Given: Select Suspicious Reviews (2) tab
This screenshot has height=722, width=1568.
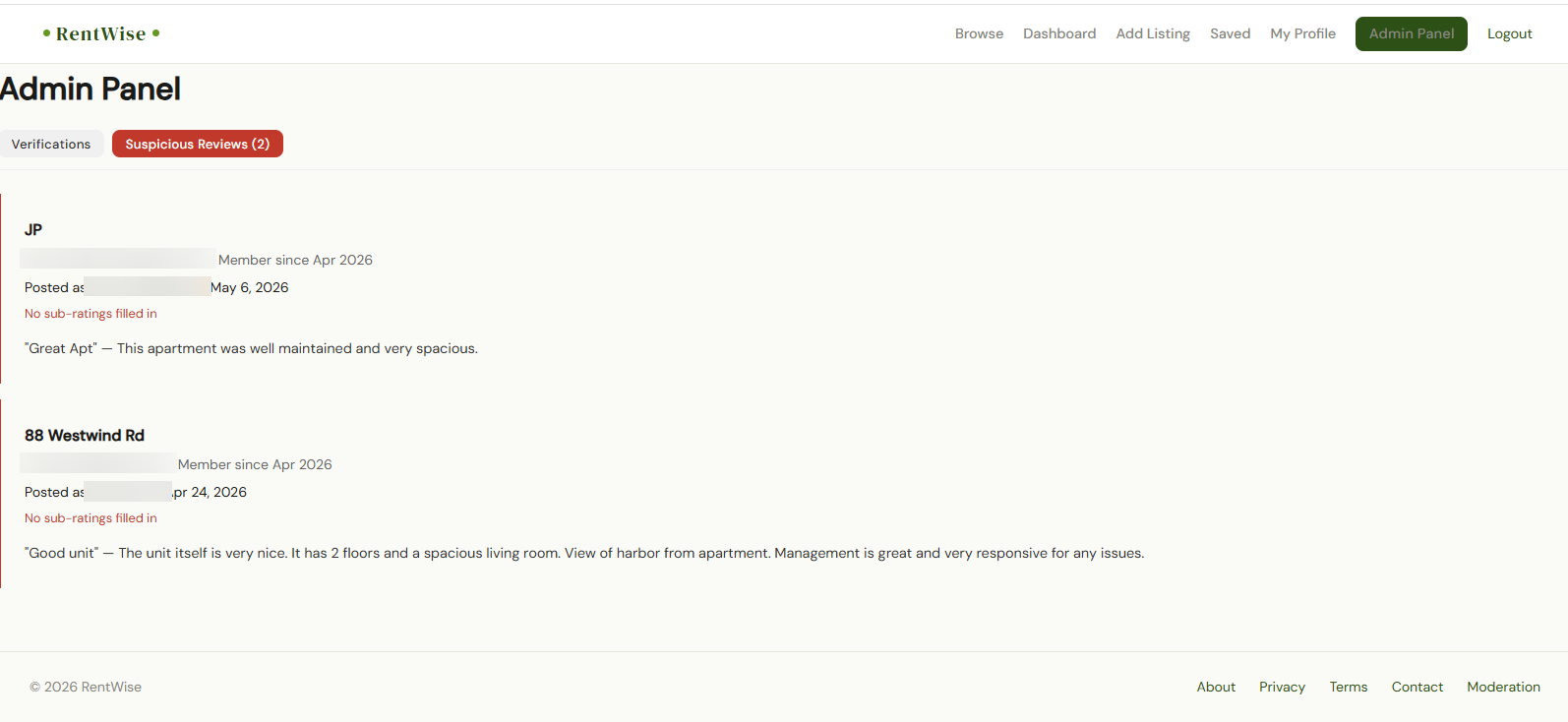Looking at the screenshot, I should tap(198, 144).
